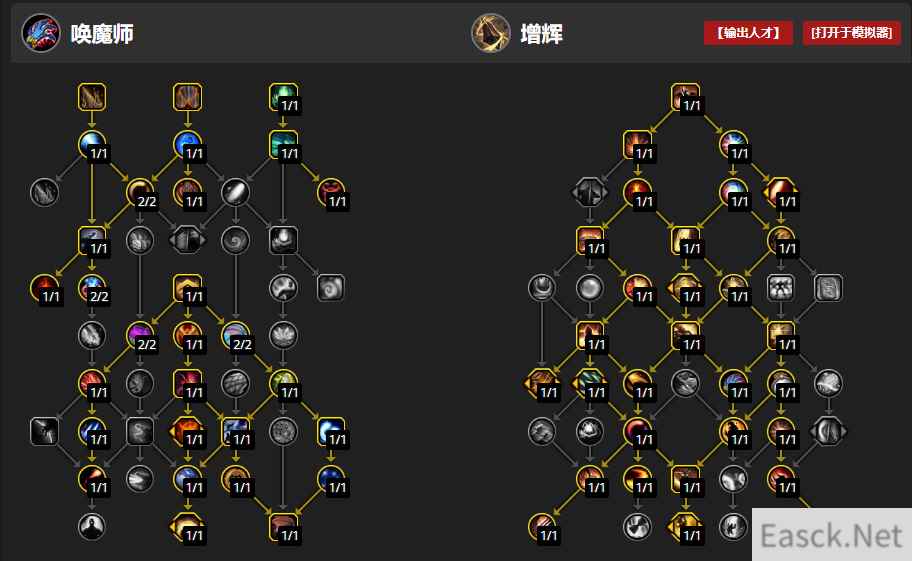Select Augmentation tree's topmost 1/1 root talent
The height and width of the screenshot is (561, 912).
[x=685, y=97]
